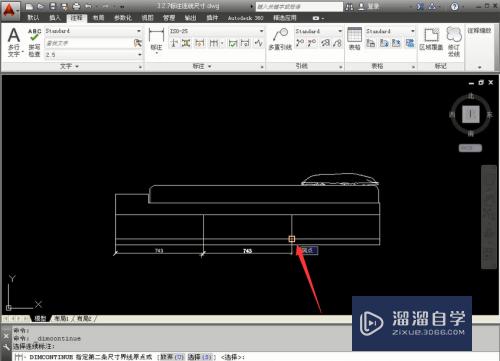Image resolution: width=500 pixels, height=361 pixels.
Task: Click the Align leaders icon
Action: pos(325,43)
